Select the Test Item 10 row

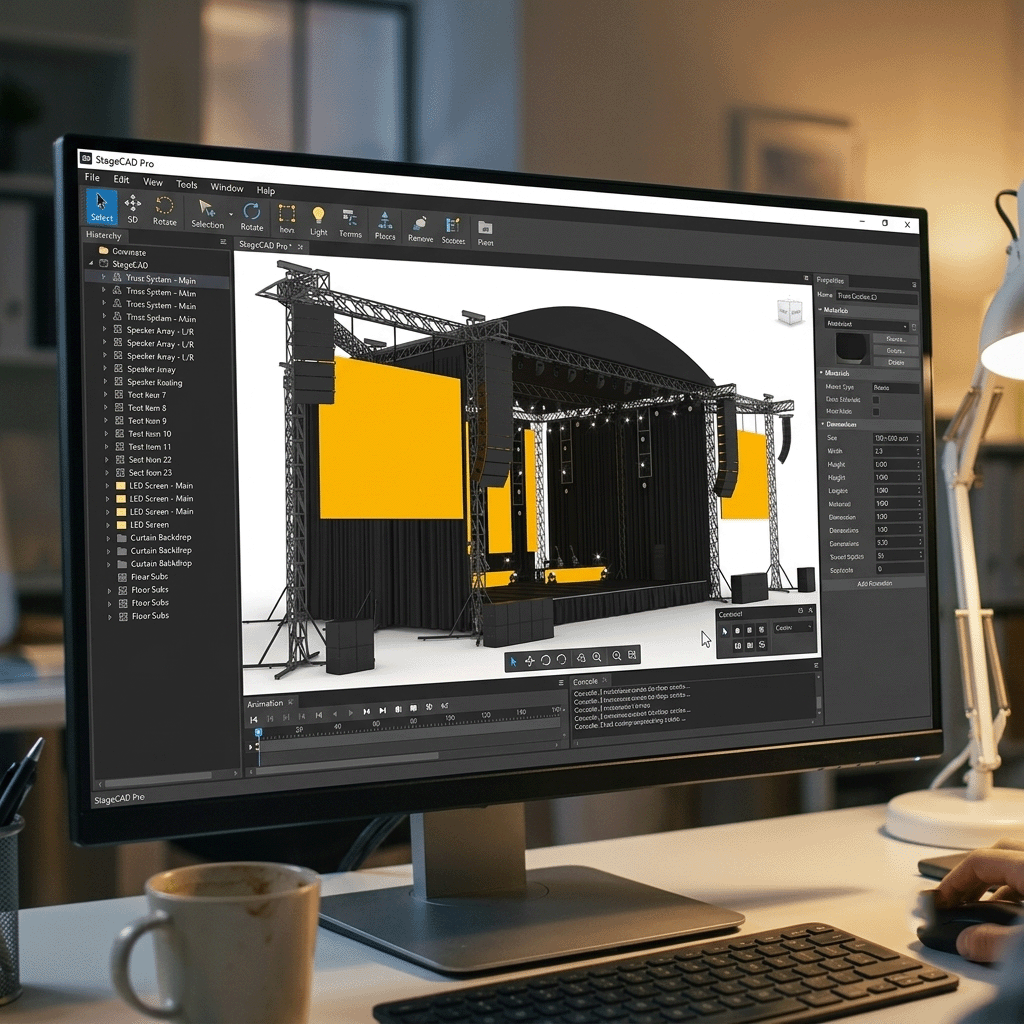[143, 434]
